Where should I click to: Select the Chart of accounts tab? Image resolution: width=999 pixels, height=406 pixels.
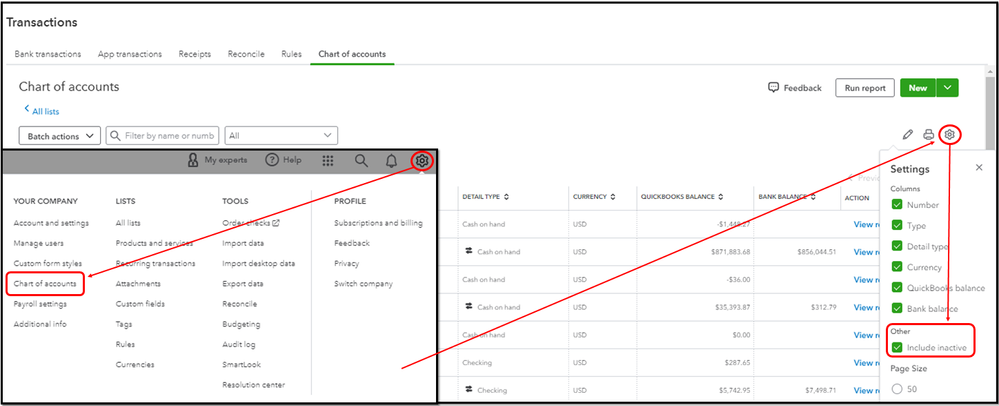click(352, 54)
